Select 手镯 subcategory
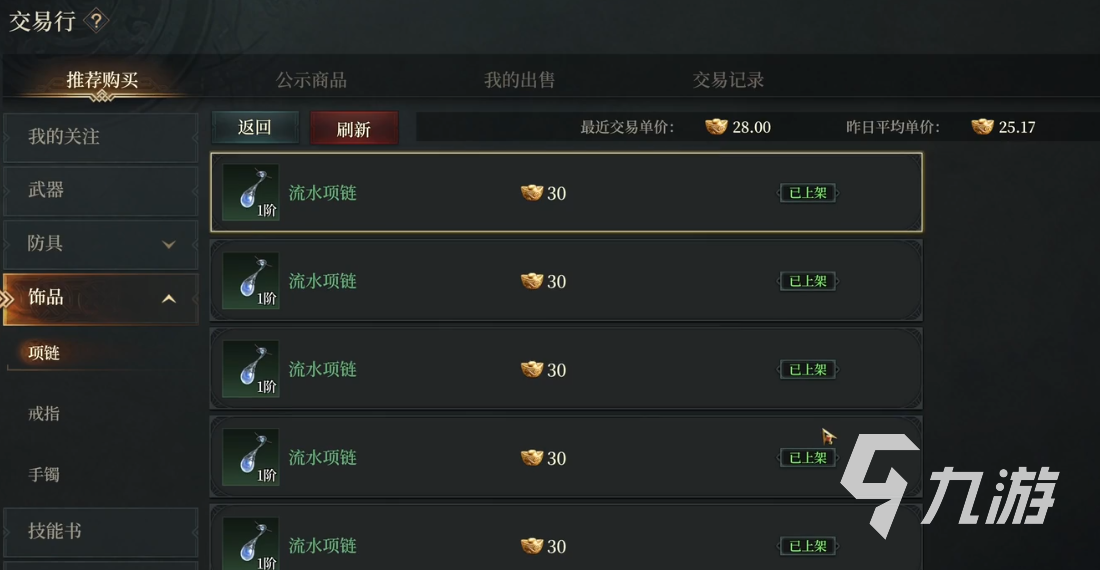Screen dimensions: 1100x570 pyautogui.click(x=43, y=475)
